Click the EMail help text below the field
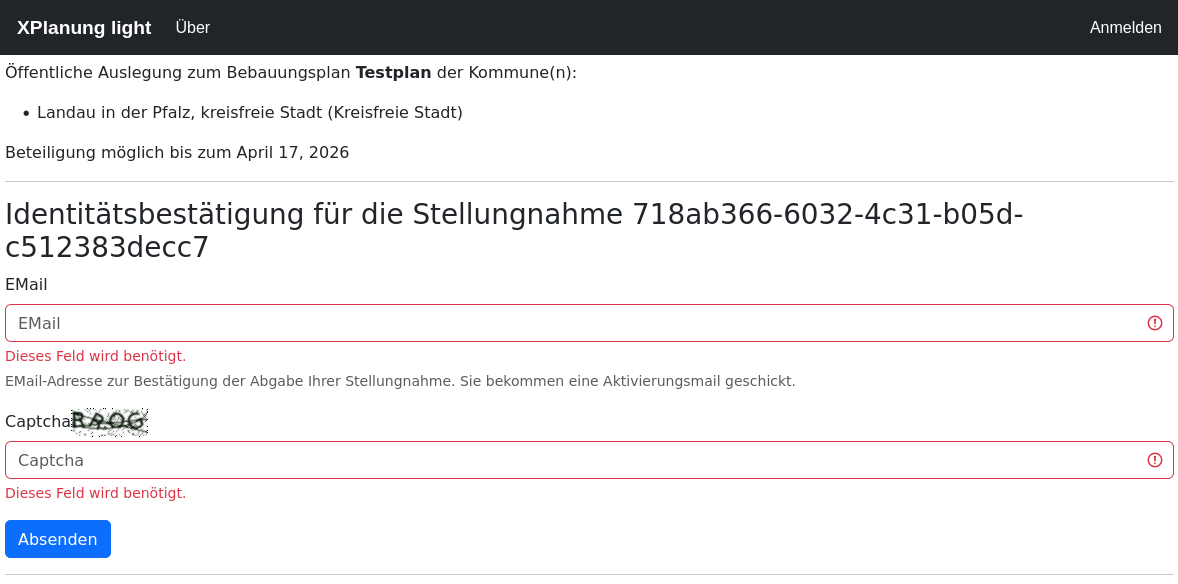The height and width of the screenshot is (584, 1178). (400, 381)
